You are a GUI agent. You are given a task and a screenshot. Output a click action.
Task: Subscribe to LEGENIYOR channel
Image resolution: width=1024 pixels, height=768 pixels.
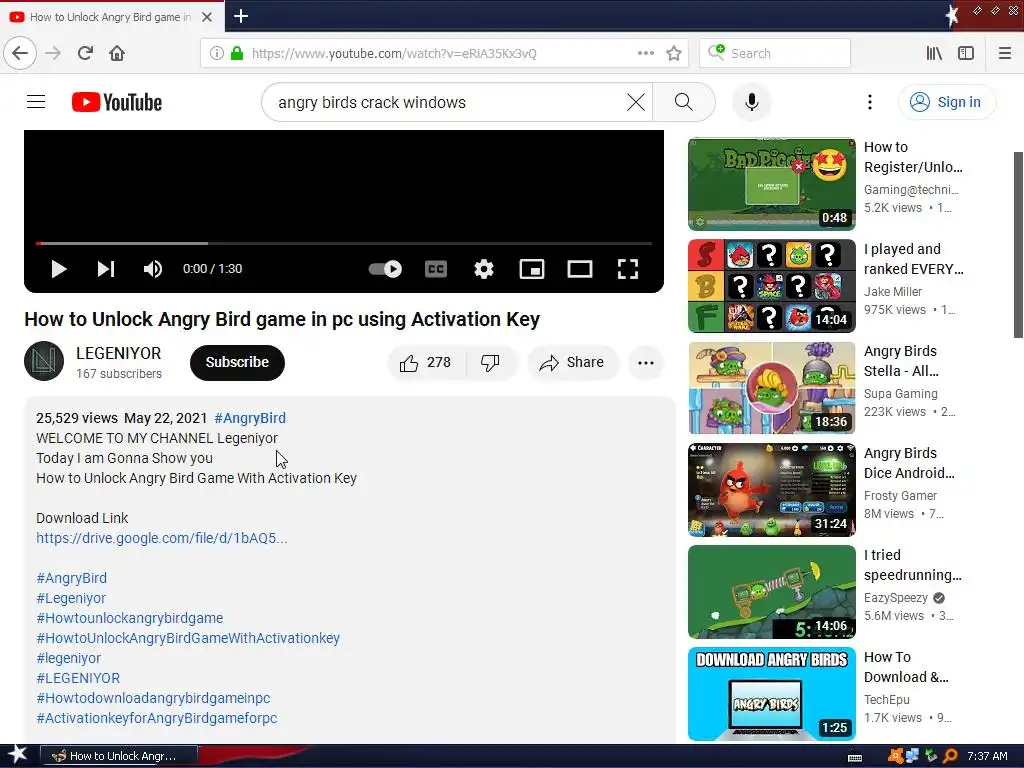(x=237, y=362)
